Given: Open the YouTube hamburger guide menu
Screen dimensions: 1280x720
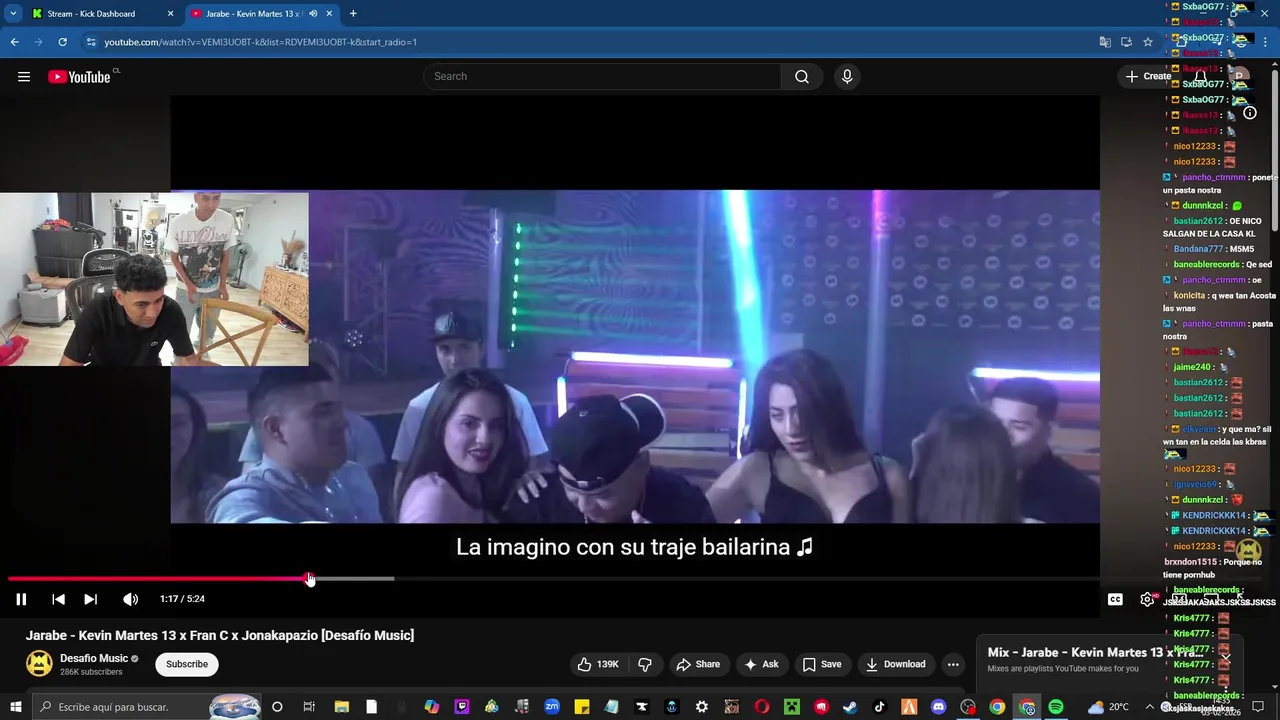Looking at the screenshot, I should pyautogui.click(x=24, y=77).
